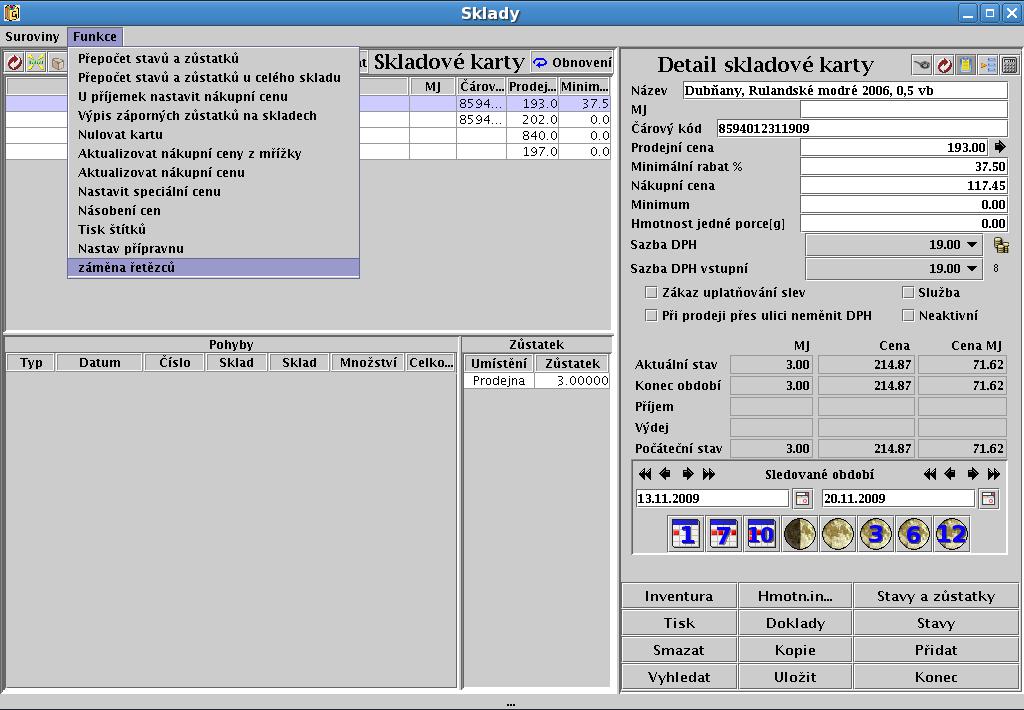Click the Minimální rabat % field
The height and width of the screenshot is (710, 1024).
(x=904, y=167)
